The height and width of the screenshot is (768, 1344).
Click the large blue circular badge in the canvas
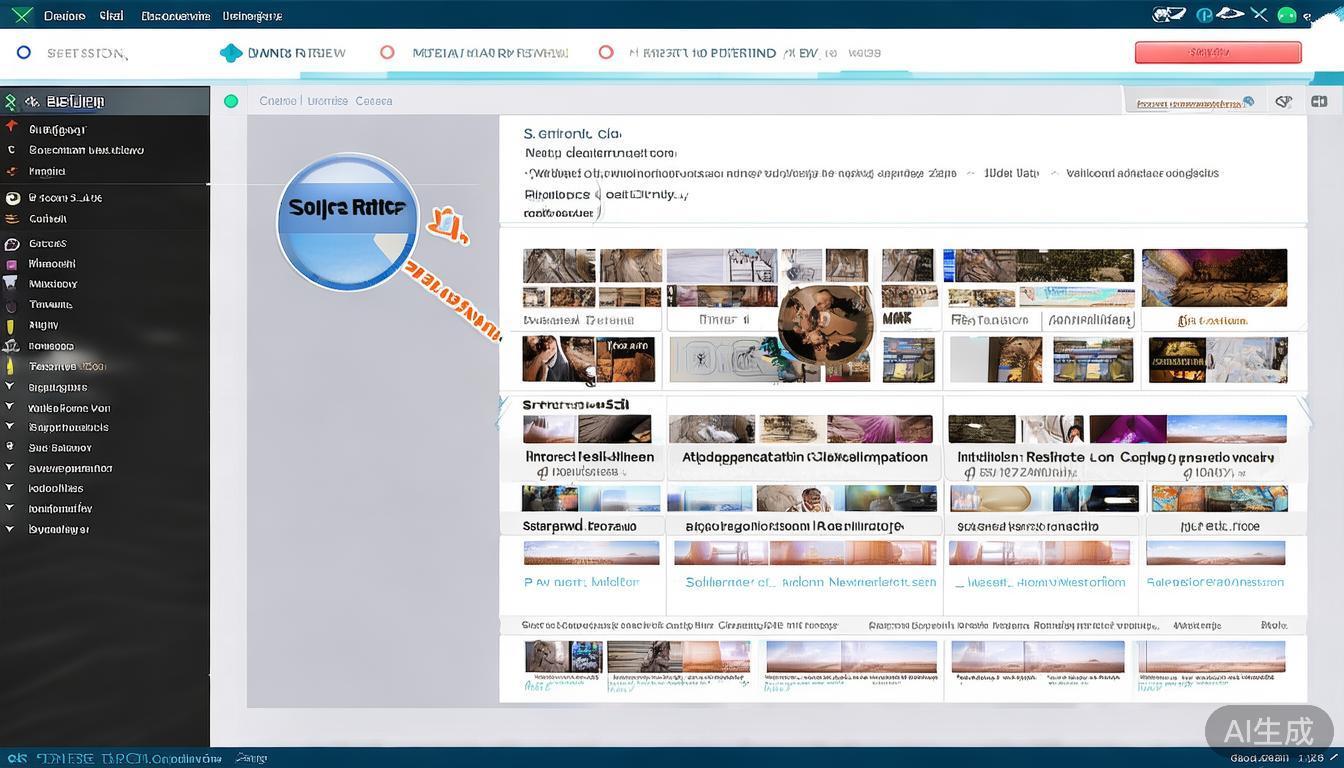coord(347,221)
